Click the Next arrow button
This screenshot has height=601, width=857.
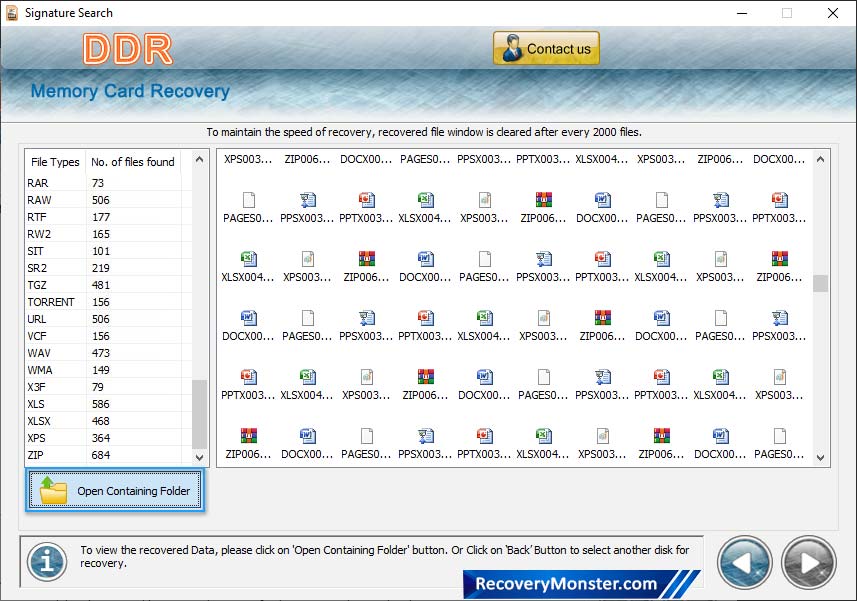click(809, 563)
